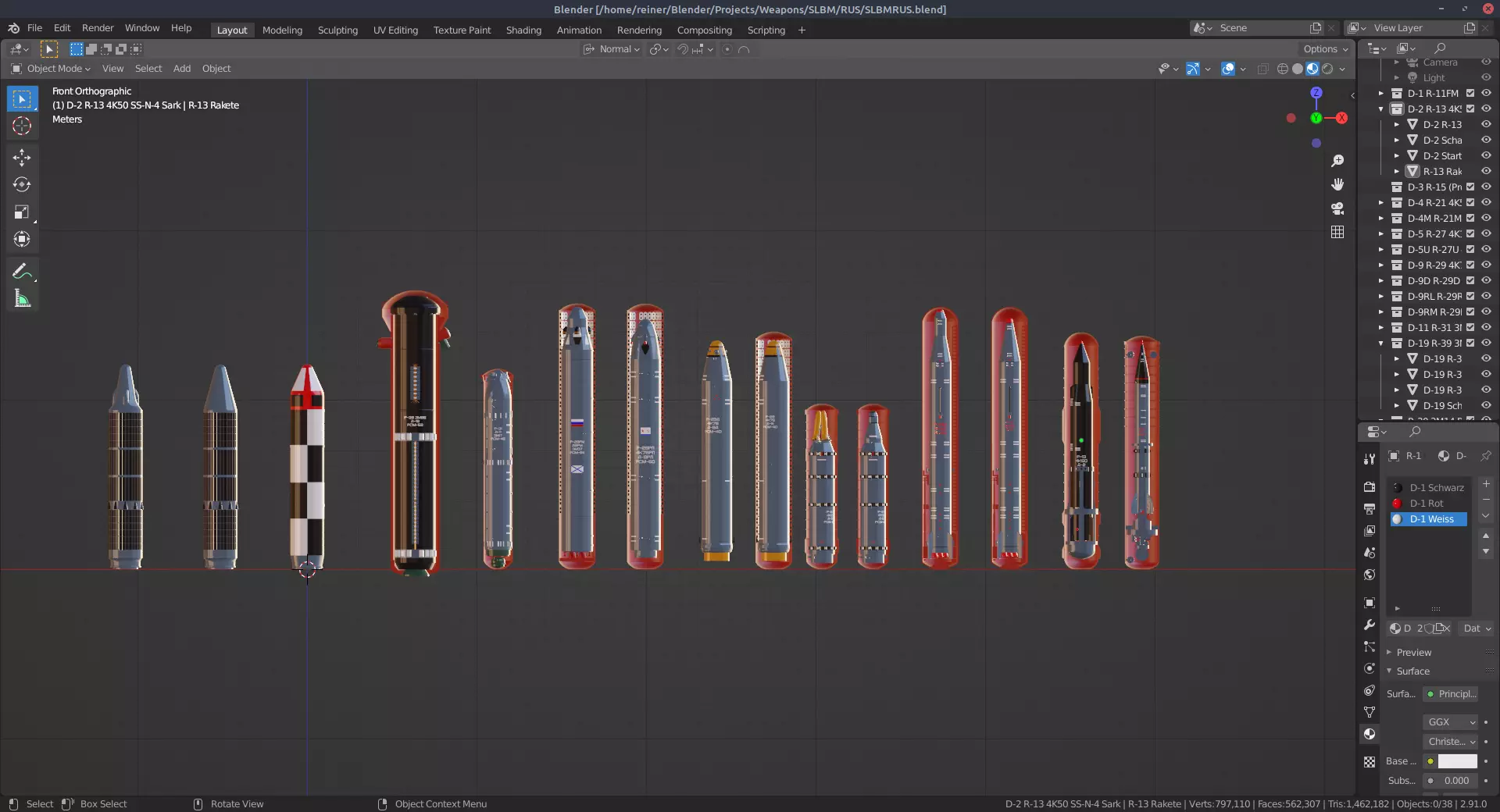Image resolution: width=1500 pixels, height=812 pixels.
Task: Open the Normal transform orientation dropdown
Action: [x=612, y=49]
